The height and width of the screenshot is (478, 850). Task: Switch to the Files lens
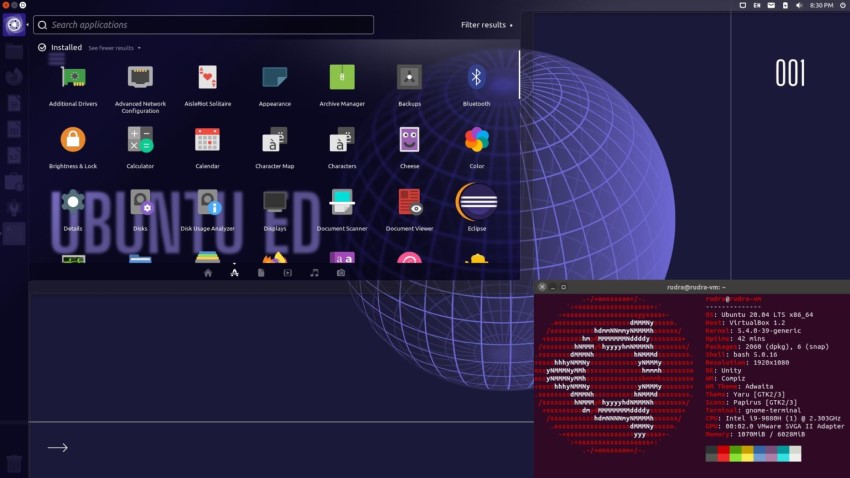(261, 273)
